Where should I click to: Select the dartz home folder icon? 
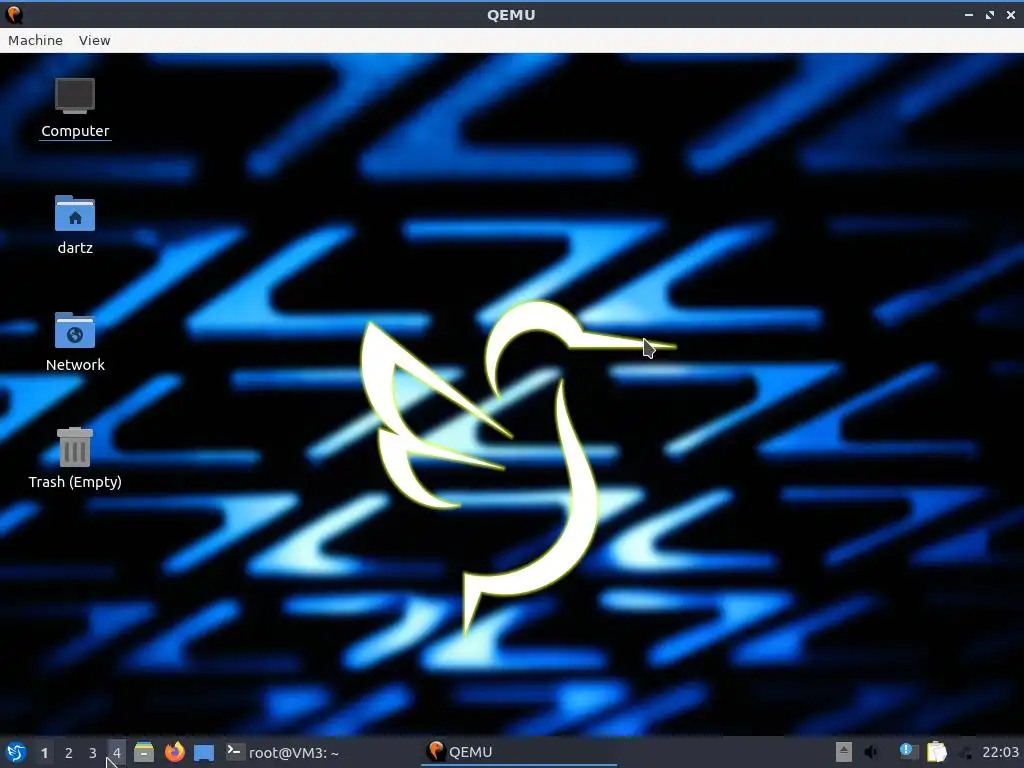pos(75,225)
